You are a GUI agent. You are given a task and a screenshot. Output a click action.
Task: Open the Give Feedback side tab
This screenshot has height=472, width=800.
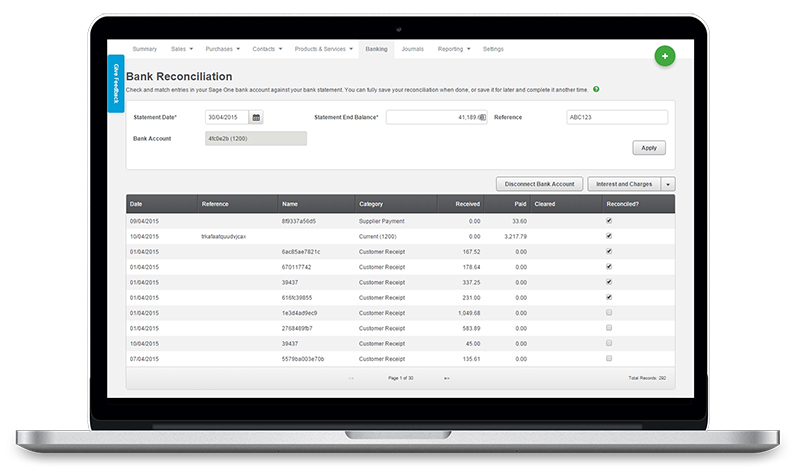(x=116, y=82)
